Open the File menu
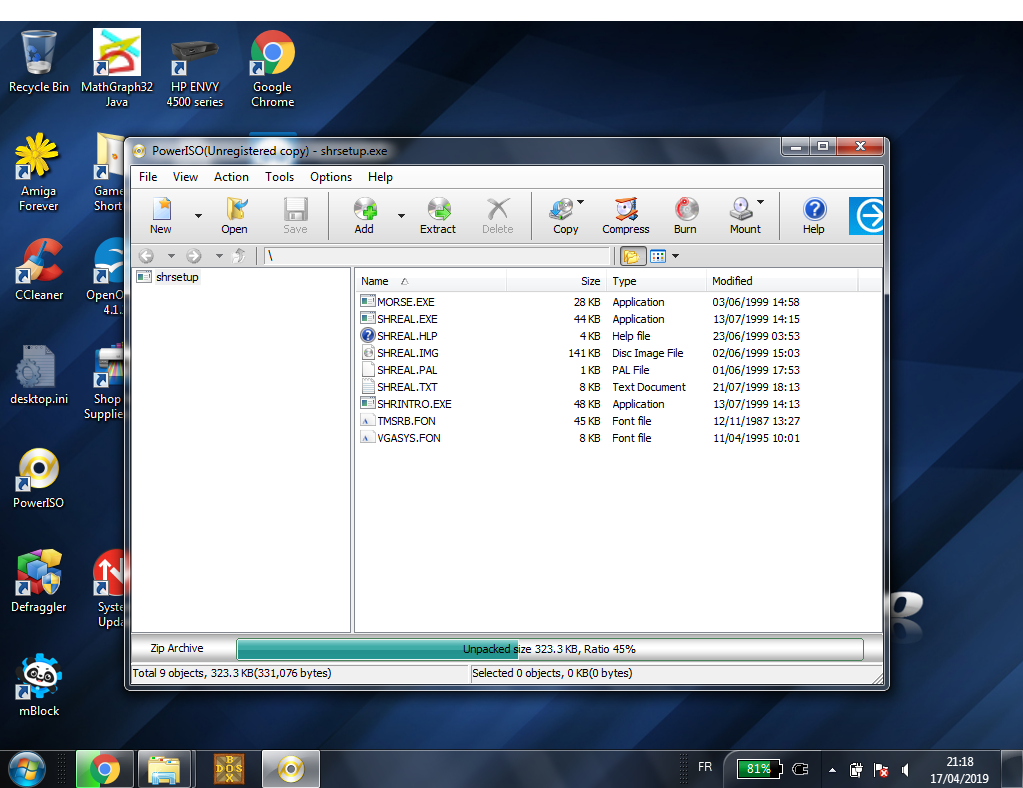This screenshot has height=788, width=1023. 148,177
